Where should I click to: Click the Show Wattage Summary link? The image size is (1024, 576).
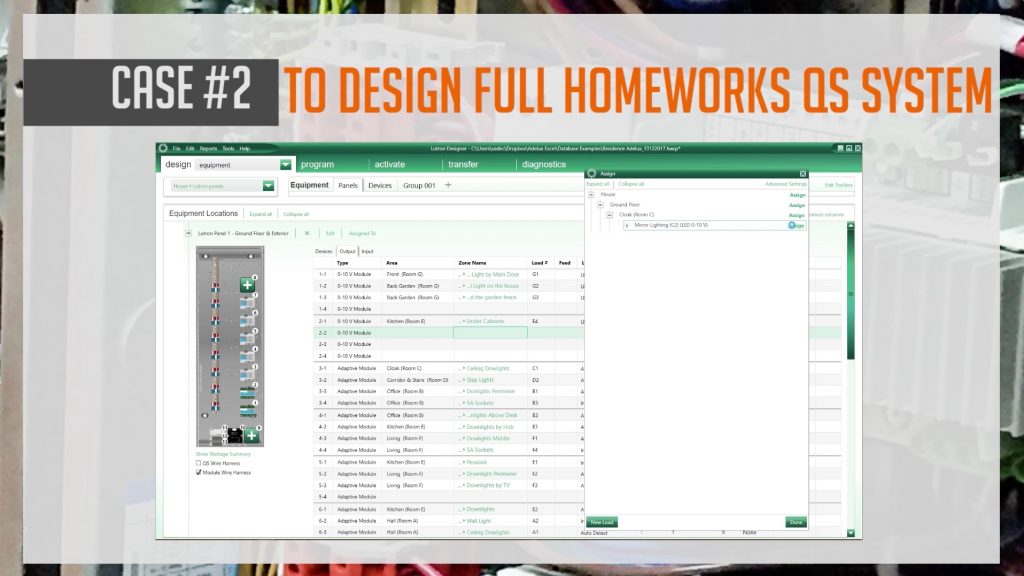[223, 454]
